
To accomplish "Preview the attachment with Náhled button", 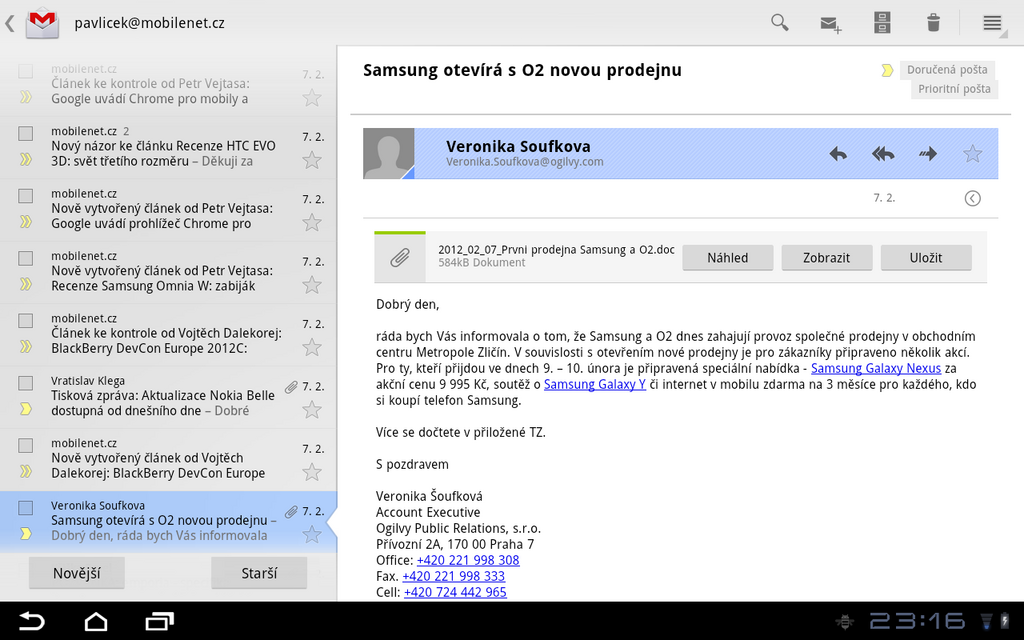I will [x=727, y=257].
